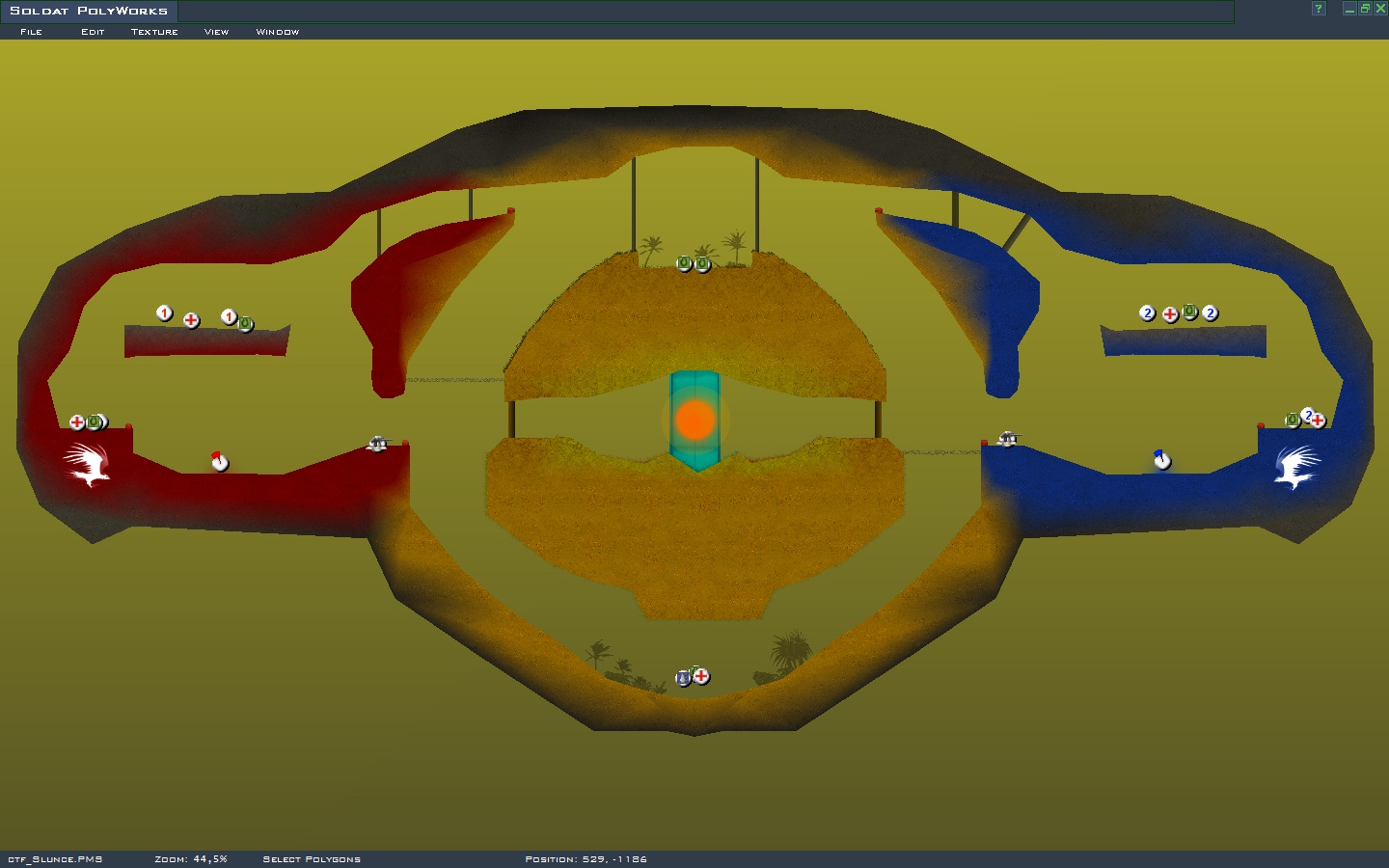The width and height of the screenshot is (1389, 868).
Task: Open the Edit menu
Action: pos(93,32)
